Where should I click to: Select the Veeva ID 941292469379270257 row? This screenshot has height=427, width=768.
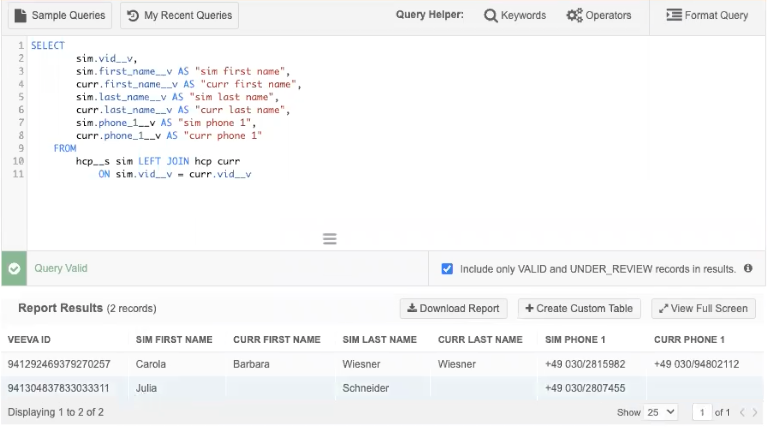tap(59, 364)
